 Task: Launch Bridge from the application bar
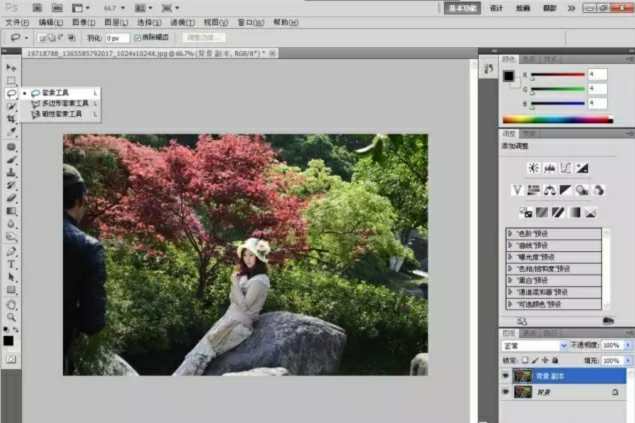click(x=37, y=8)
